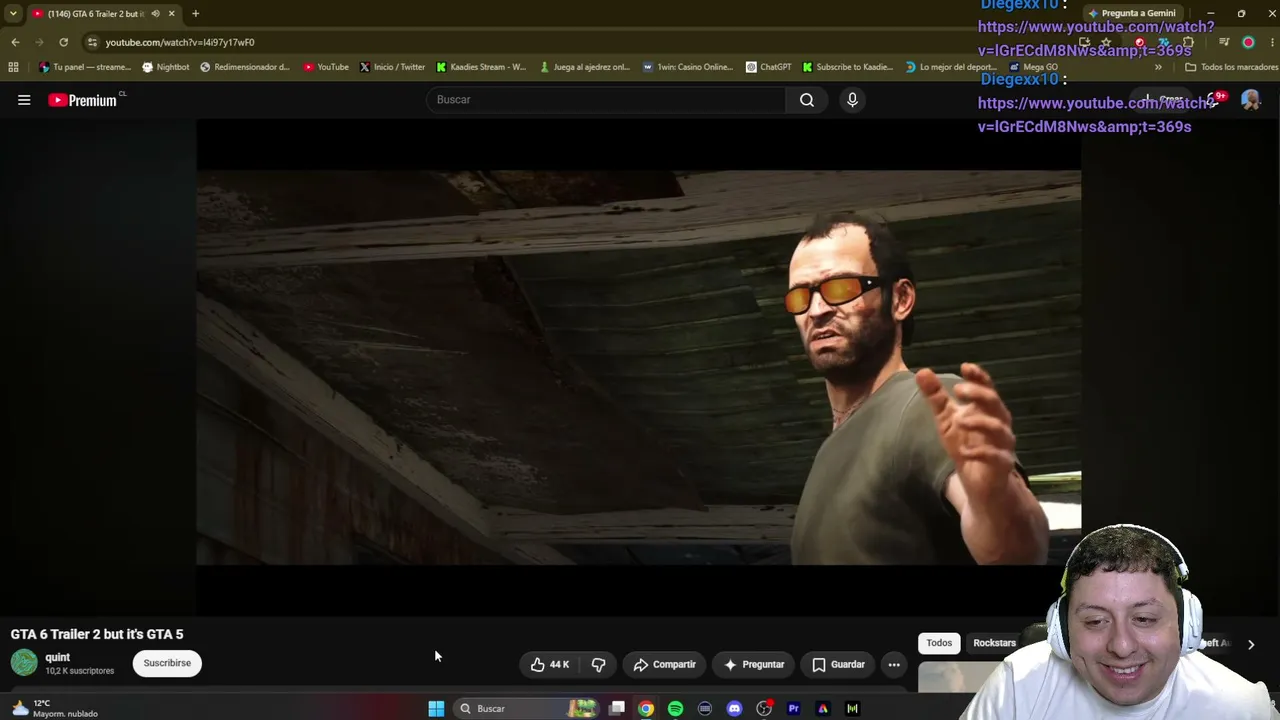Select the Todos filter chip

coord(939,643)
